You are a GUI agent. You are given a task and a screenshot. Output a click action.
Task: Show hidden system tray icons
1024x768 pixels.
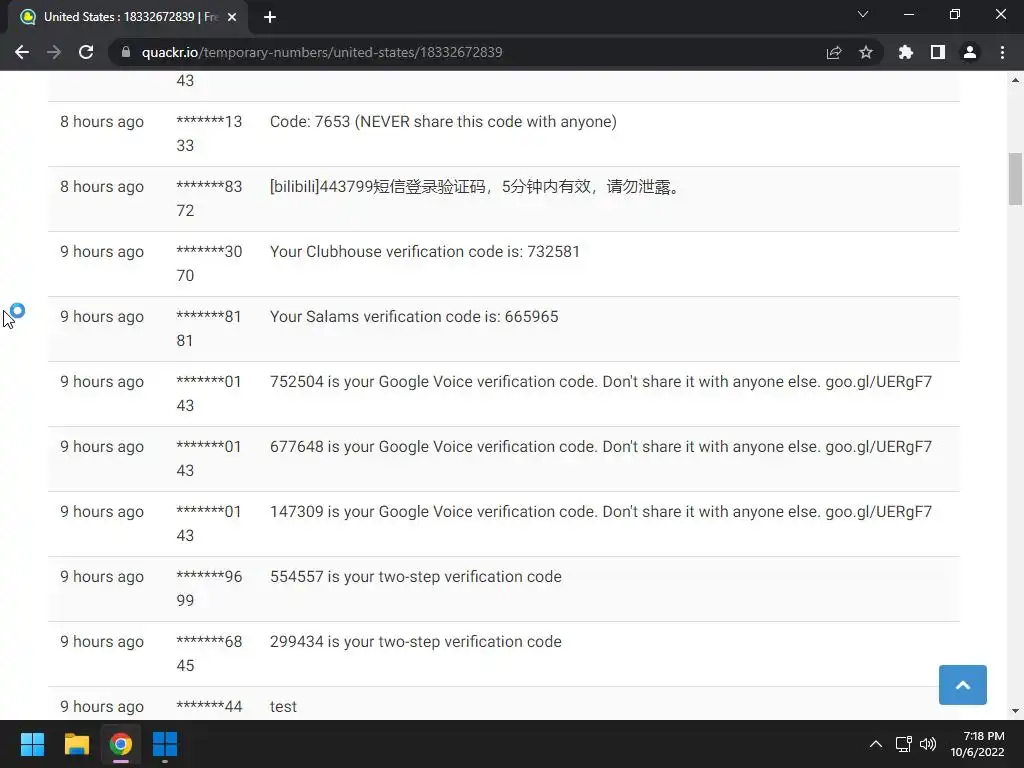point(876,744)
